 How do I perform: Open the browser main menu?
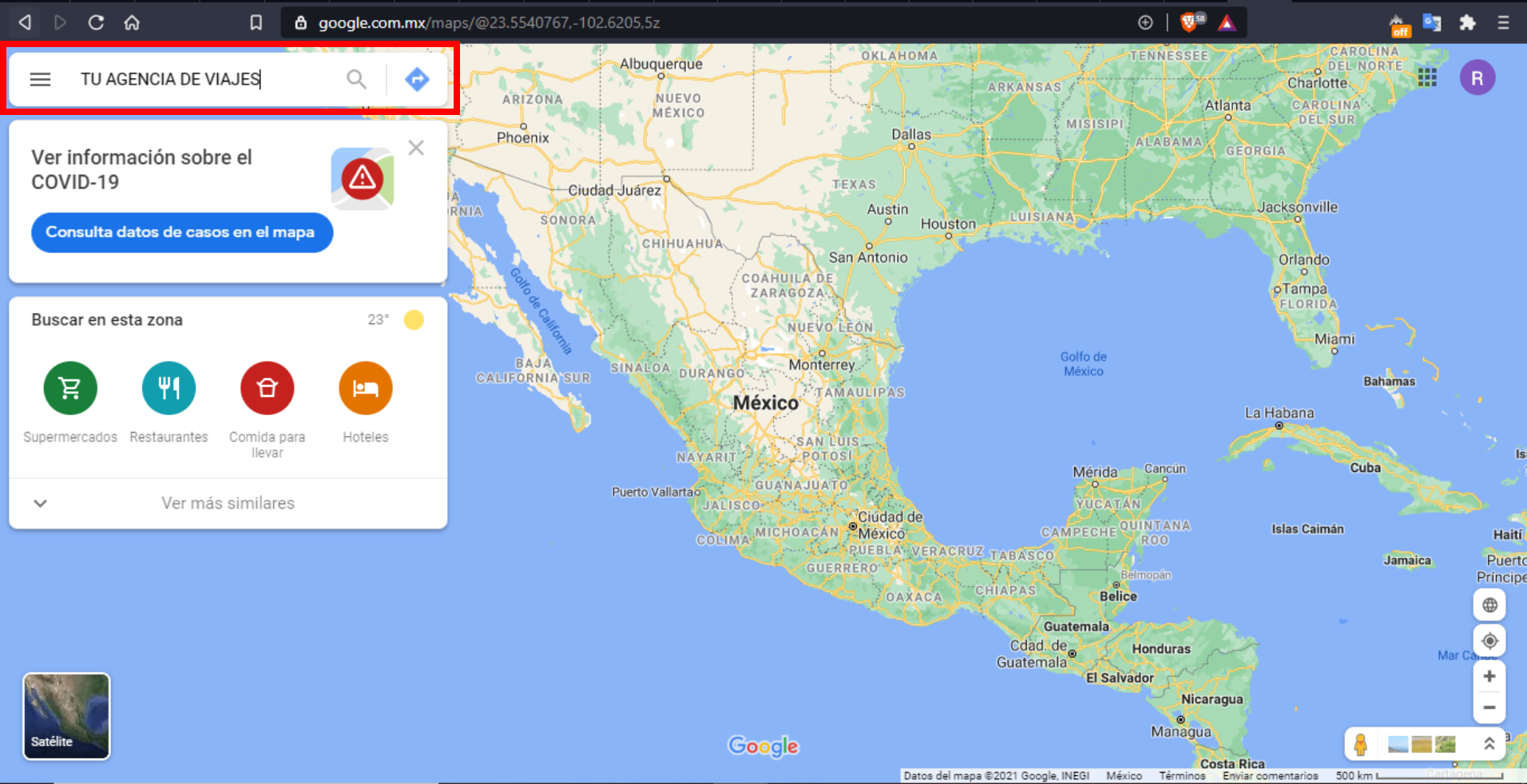pos(1503,22)
